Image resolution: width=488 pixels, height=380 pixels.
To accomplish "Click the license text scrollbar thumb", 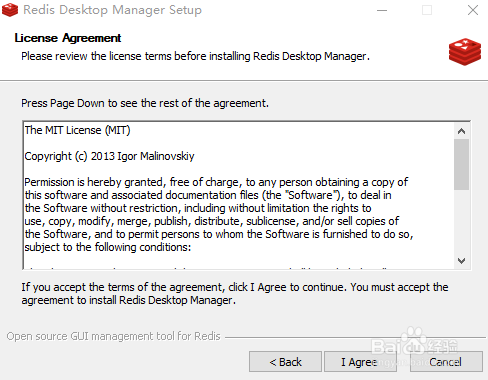I will [461, 165].
